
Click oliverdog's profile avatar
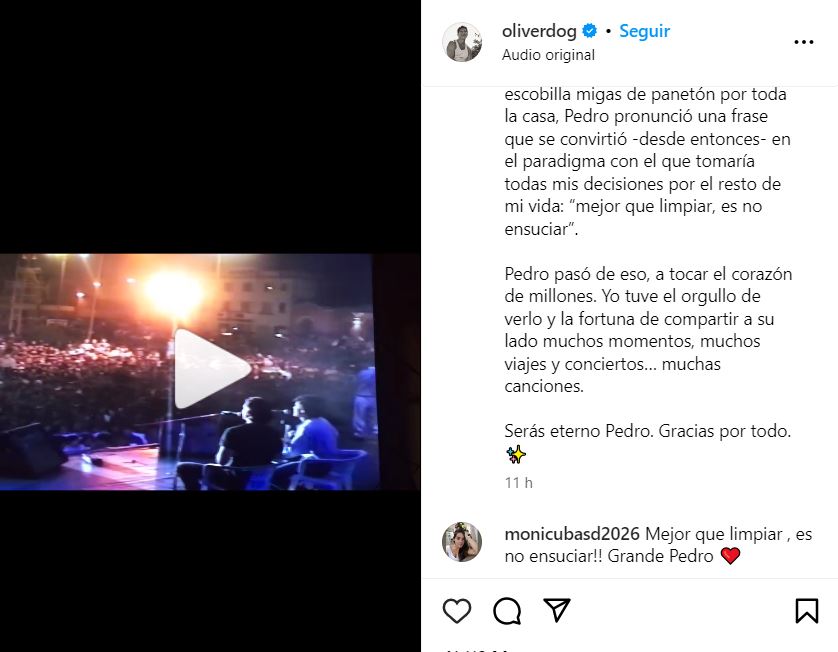(x=462, y=42)
